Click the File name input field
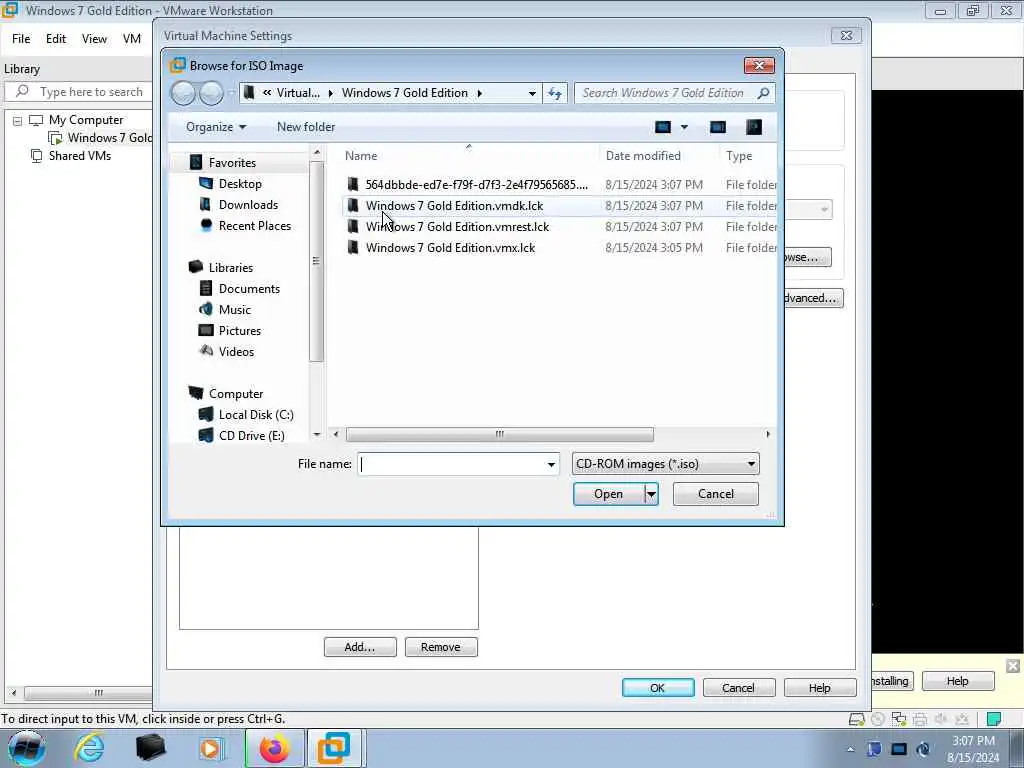The image size is (1024, 768). 452,464
